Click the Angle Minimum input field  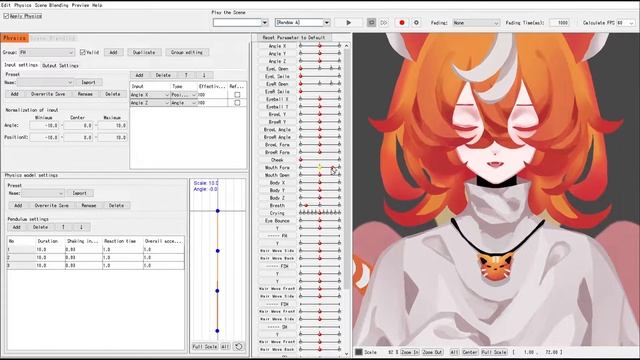(x=44, y=126)
